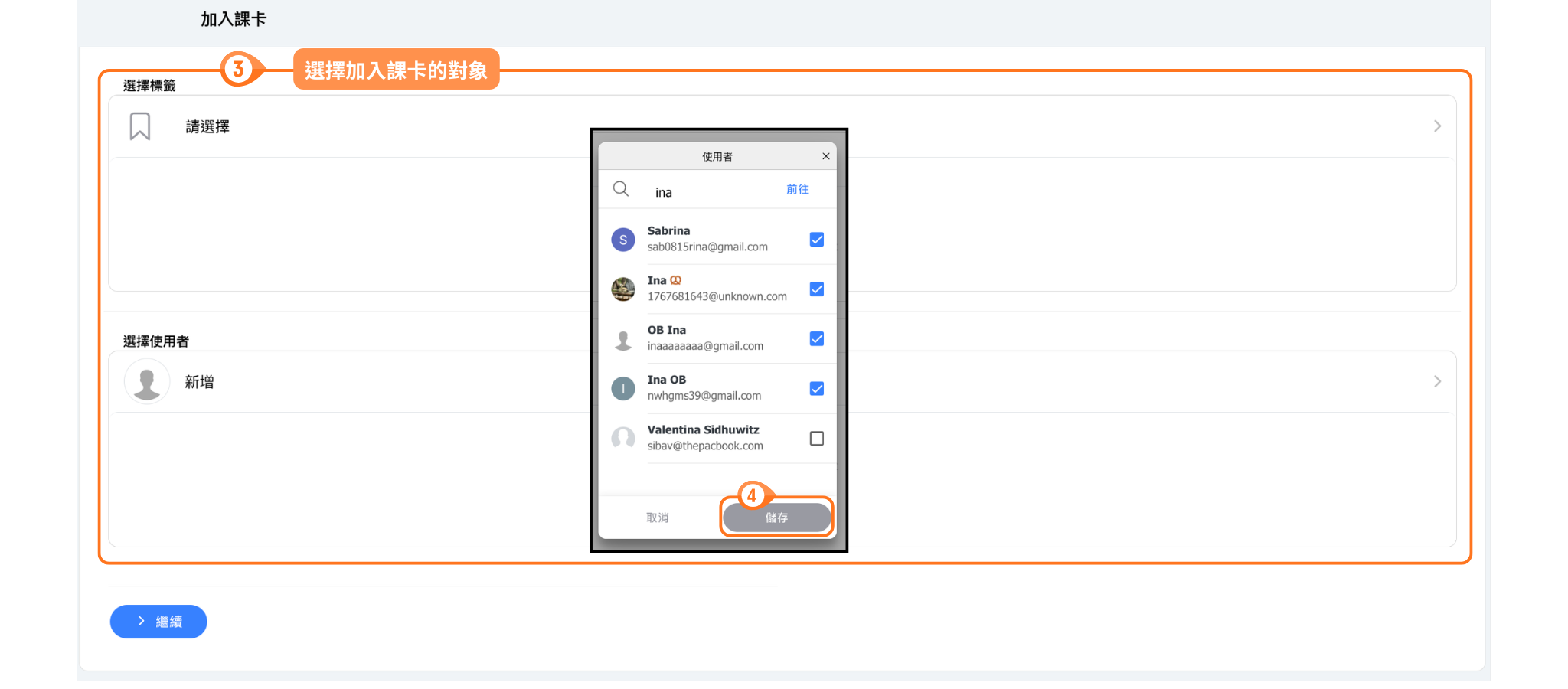Click Valentina Sidhuwitz's avatar
The image size is (1568, 689).
click(x=623, y=438)
